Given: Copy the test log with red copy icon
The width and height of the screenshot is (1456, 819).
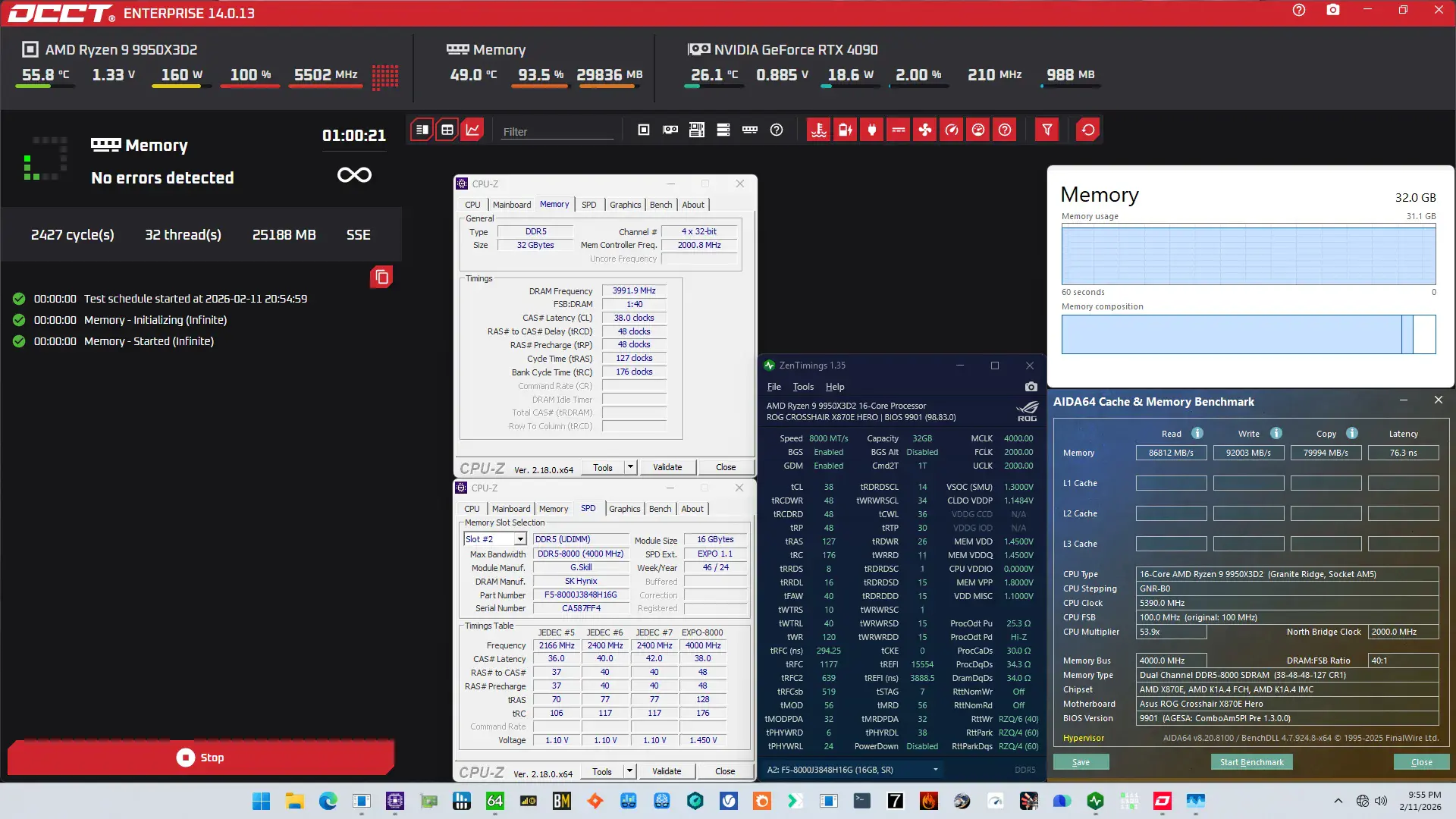Looking at the screenshot, I should [x=381, y=278].
